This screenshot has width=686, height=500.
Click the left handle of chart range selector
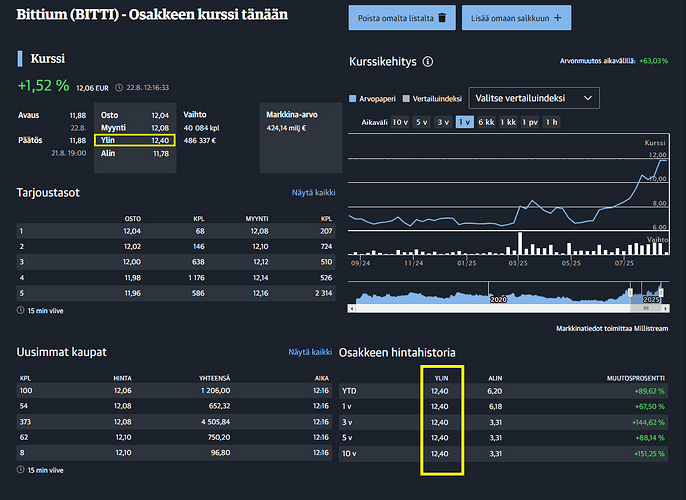pyautogui.click(x=631, y=292)
